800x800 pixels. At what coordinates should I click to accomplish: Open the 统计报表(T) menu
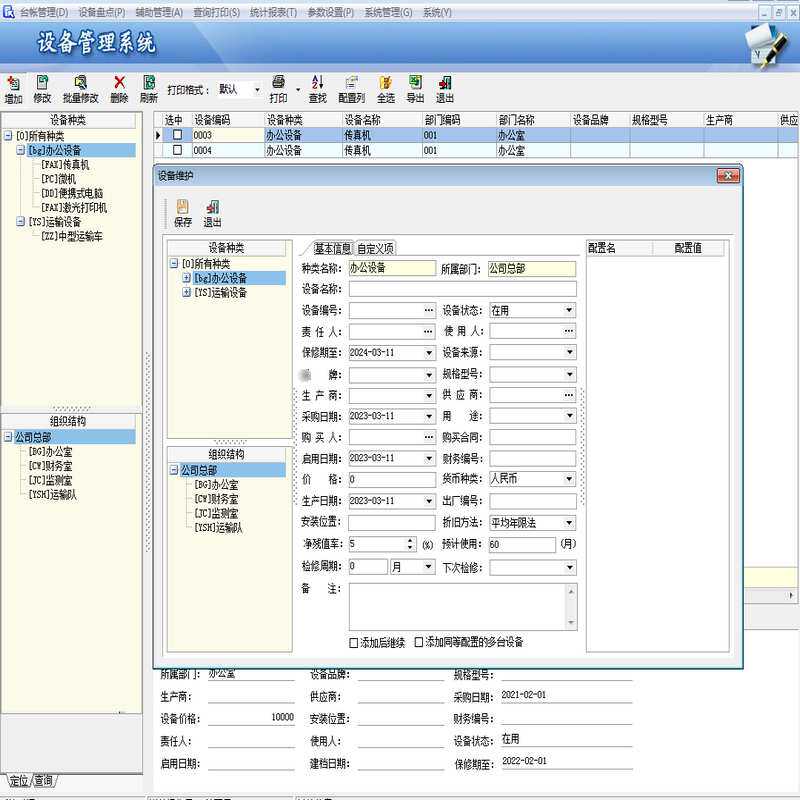[x=273, y=13]
